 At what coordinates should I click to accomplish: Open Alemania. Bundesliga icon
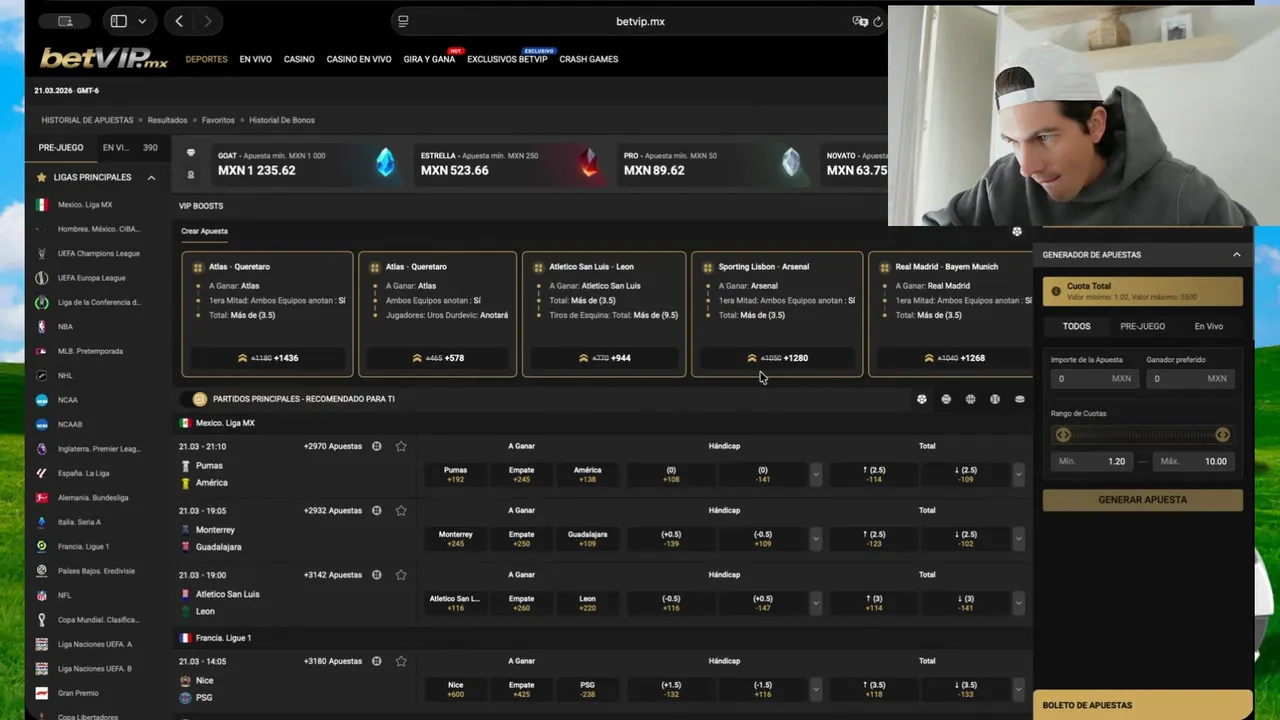click(41, 497)
